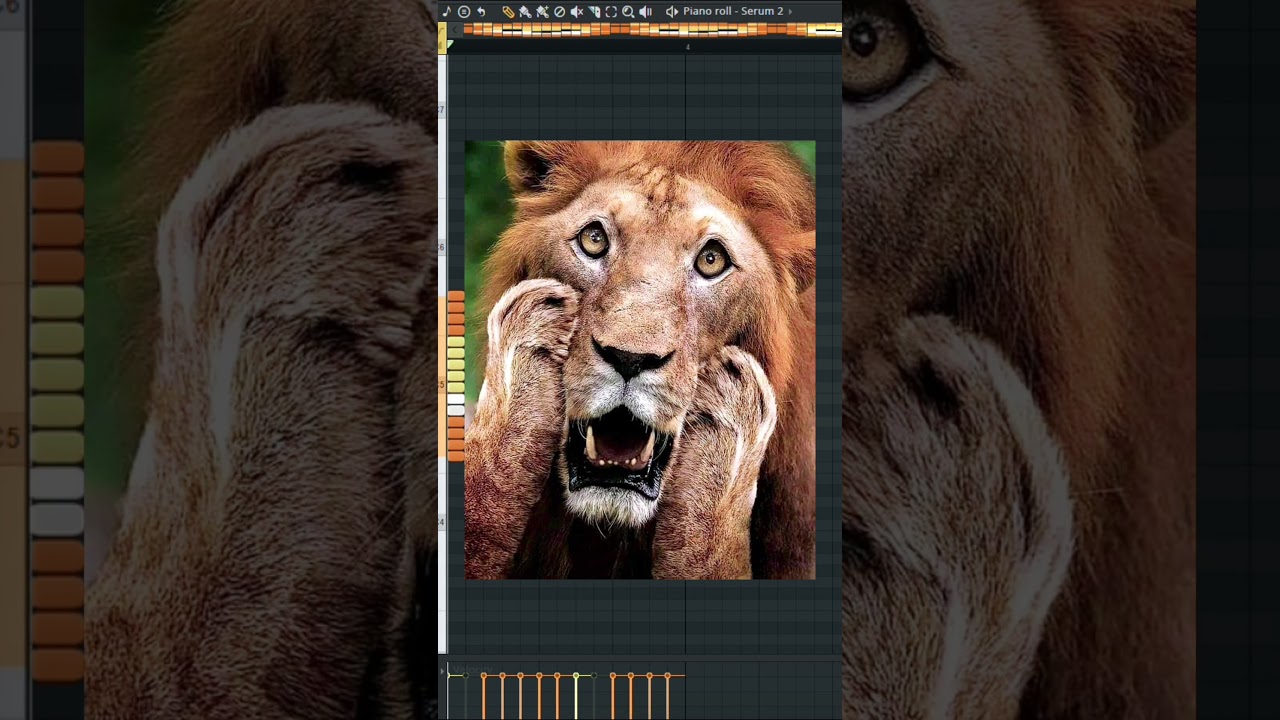
Task: Select the Slice tool
Action: (x=594, y=12)
